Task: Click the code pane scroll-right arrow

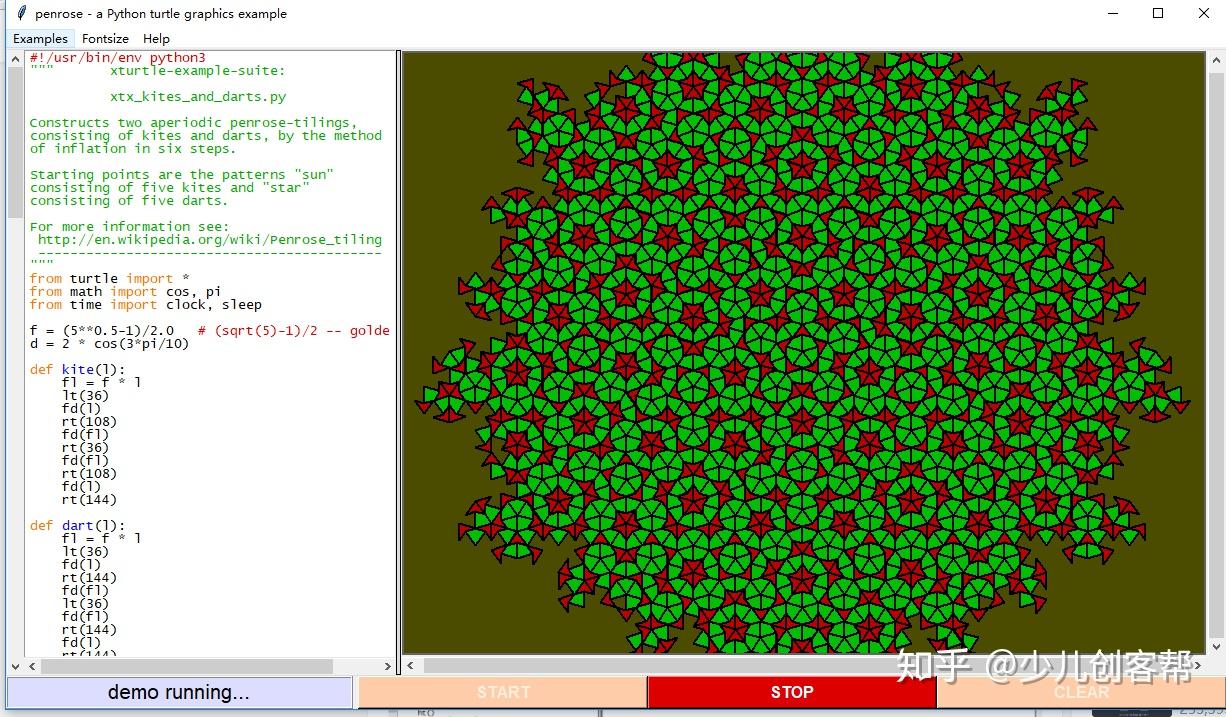Action: [x=389, y=666]
